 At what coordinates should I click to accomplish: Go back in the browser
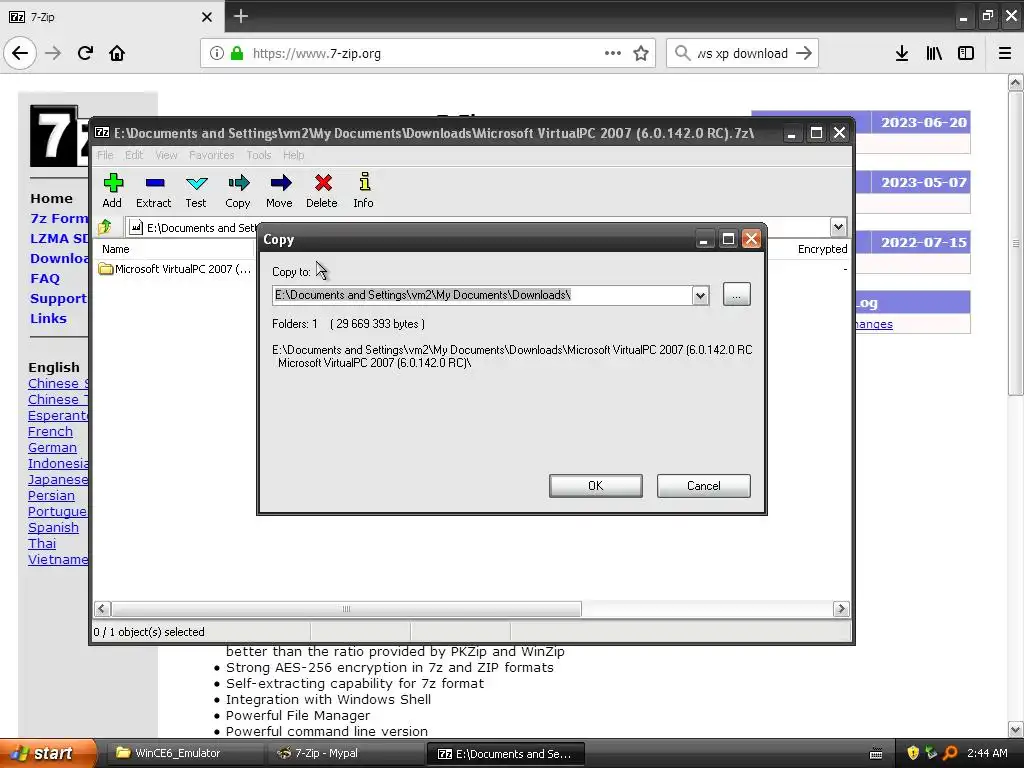point(20,53)
